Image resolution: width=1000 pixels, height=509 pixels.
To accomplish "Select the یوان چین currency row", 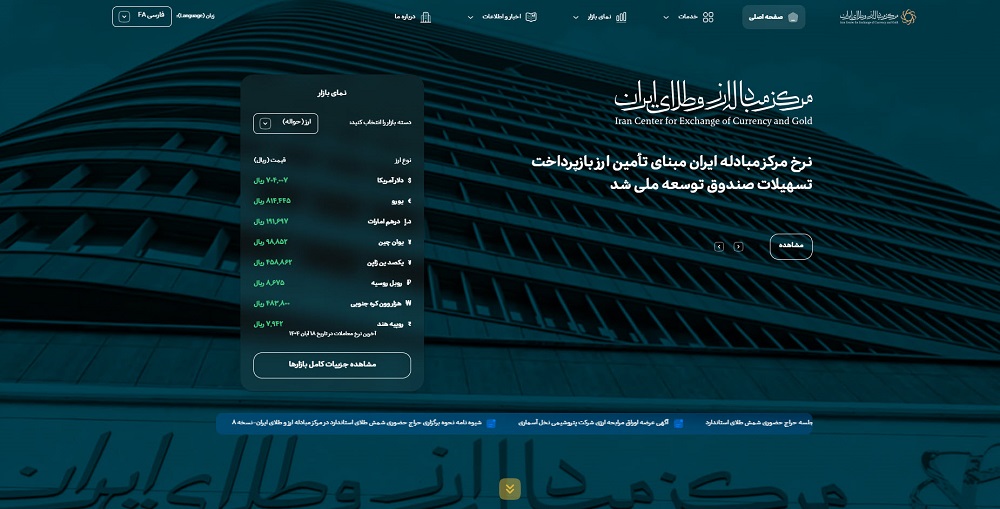I will pyautogui.click(x=332, y=242).
